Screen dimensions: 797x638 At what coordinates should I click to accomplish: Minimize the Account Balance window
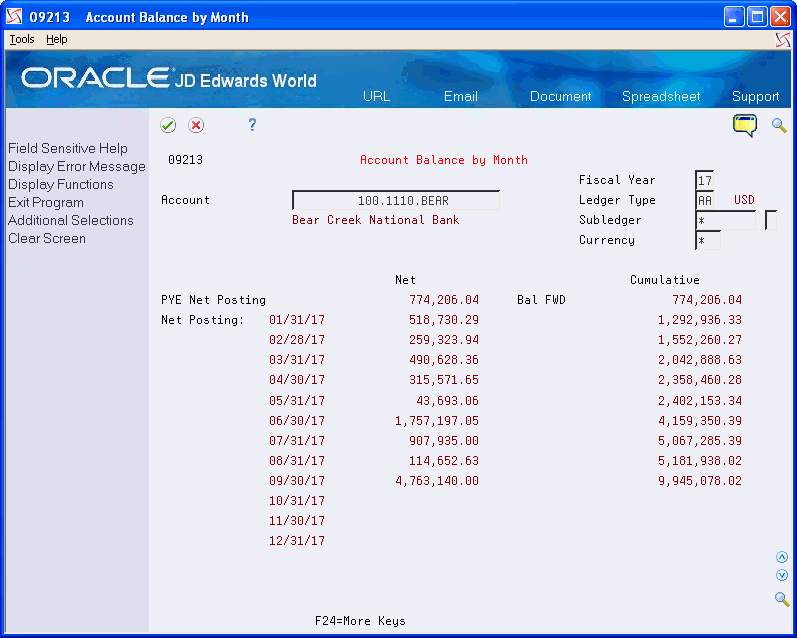(x=733, y=17)
